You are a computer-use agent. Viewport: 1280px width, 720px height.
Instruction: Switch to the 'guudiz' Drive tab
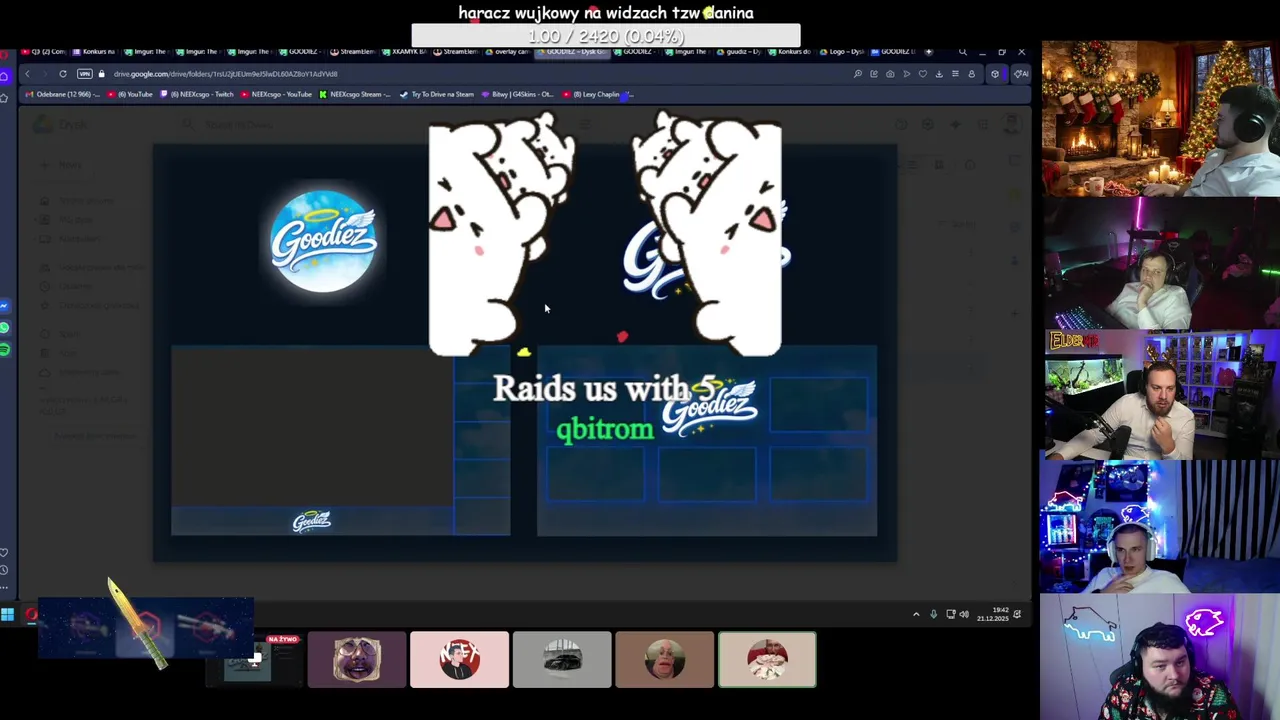(739, 52)
